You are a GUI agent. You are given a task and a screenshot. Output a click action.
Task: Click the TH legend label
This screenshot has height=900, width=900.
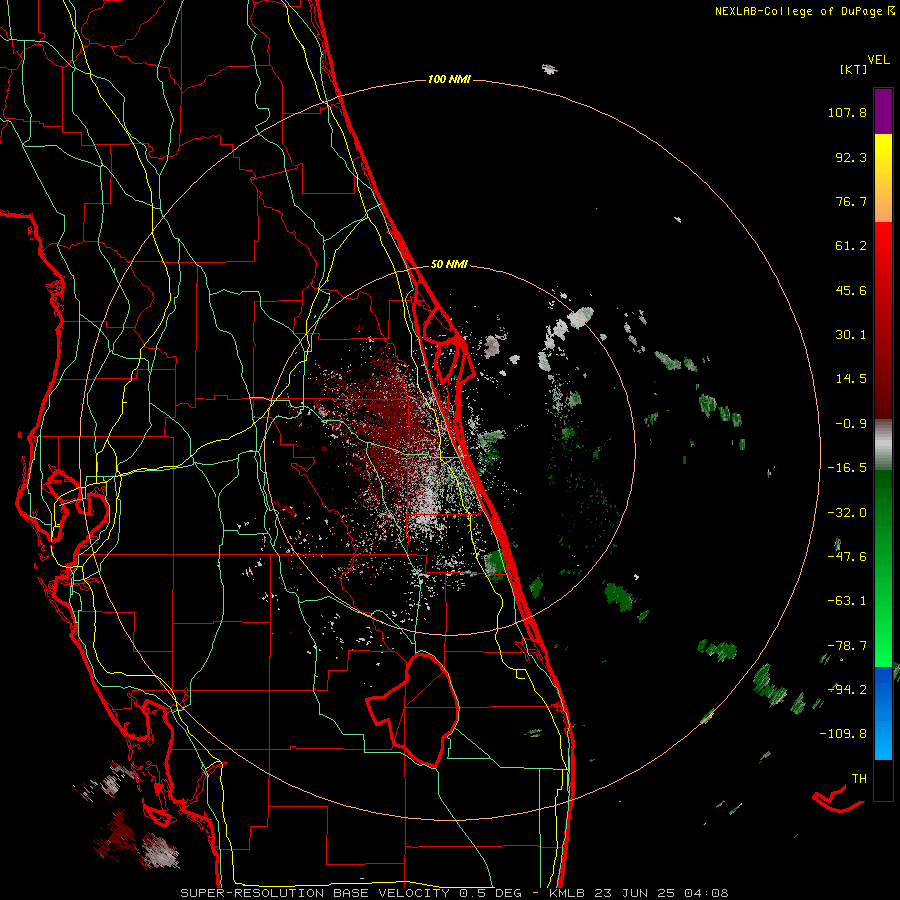(x=859, y=779)
